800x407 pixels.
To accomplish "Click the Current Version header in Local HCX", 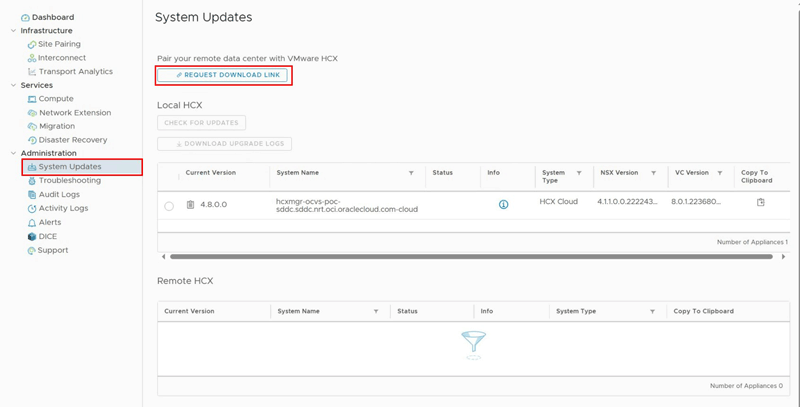I will [211, 173].
